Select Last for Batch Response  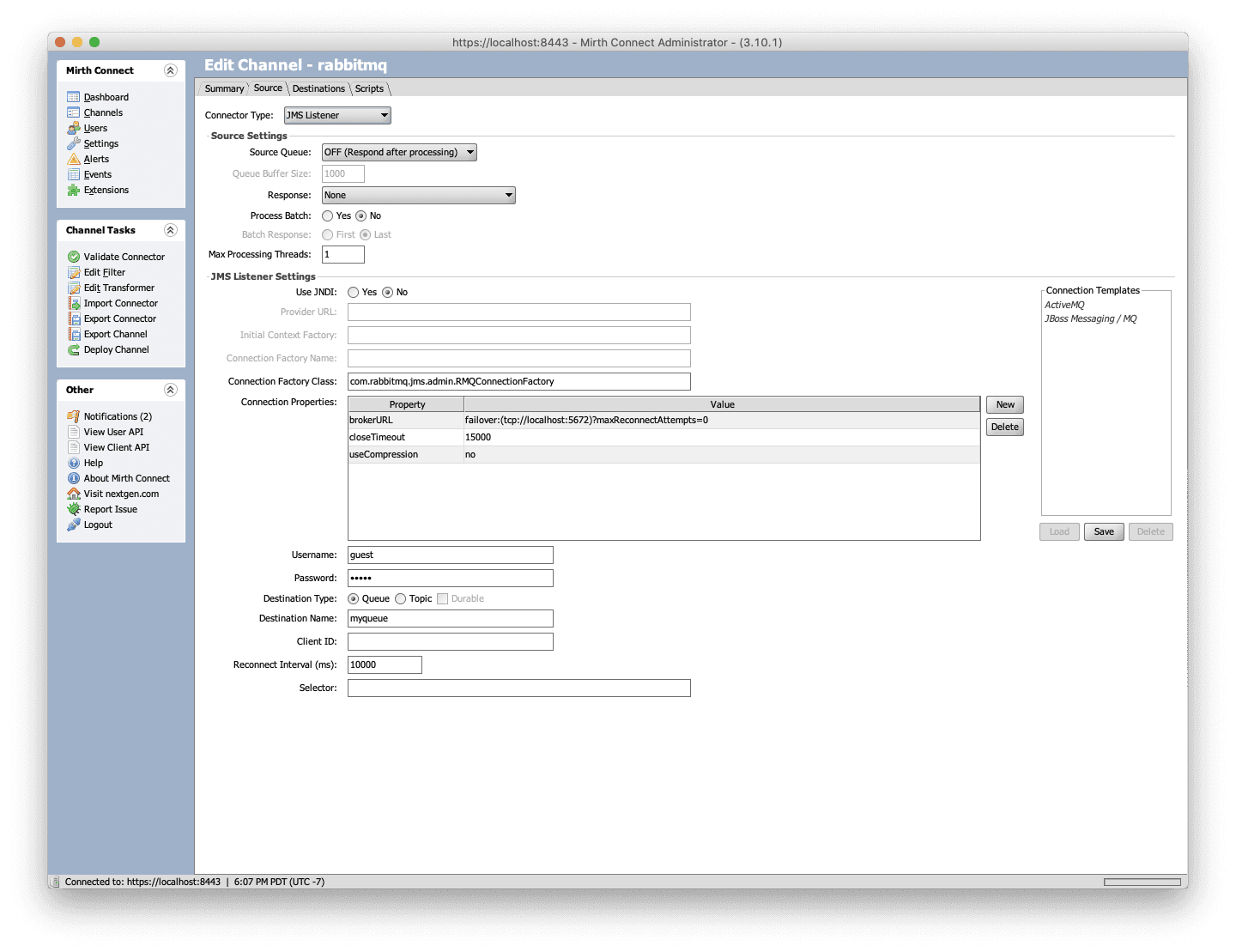pos(365,235)
